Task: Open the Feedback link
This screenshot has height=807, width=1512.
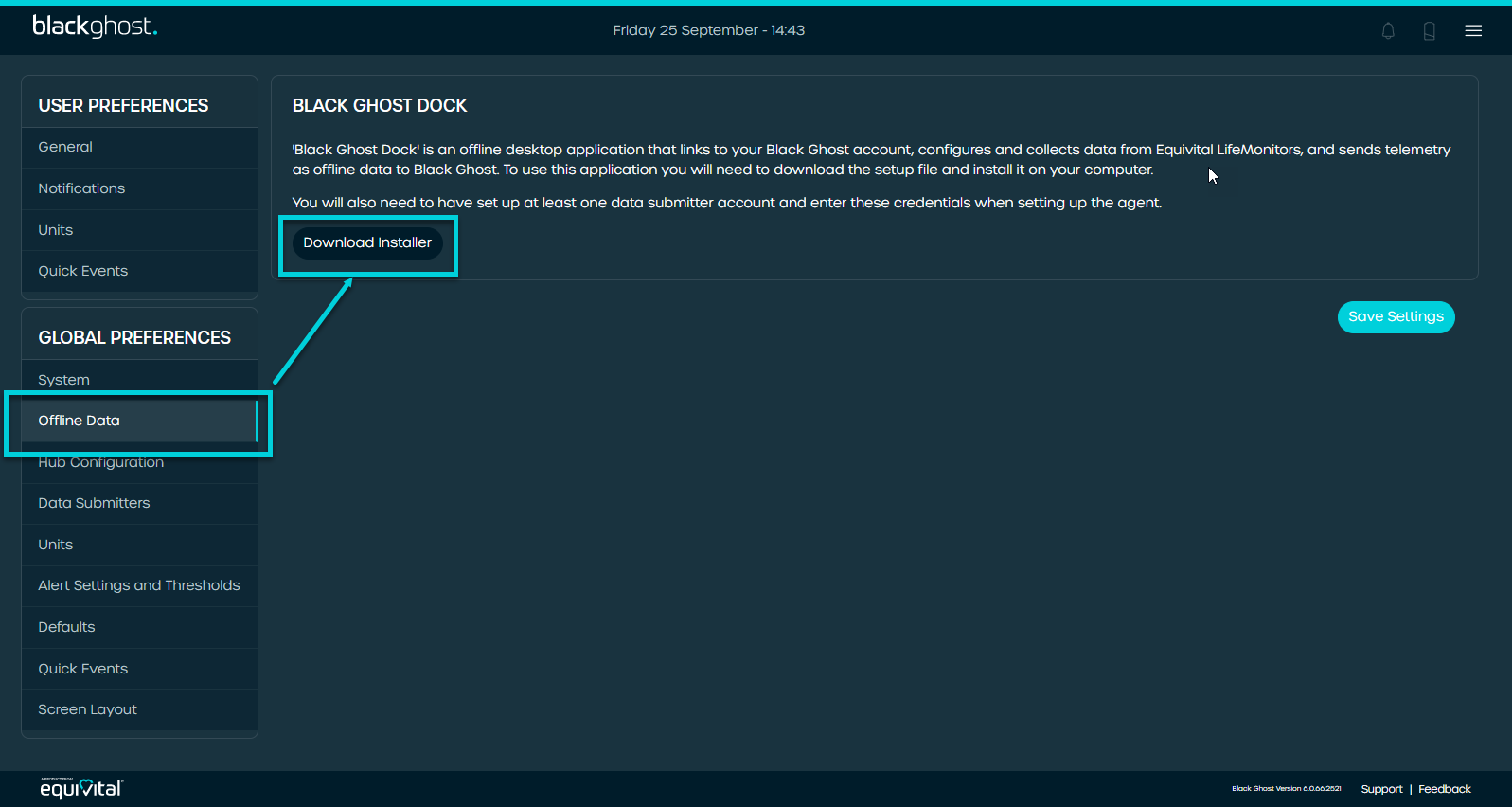Action: pyautogui.click(x=1445, y=789)
